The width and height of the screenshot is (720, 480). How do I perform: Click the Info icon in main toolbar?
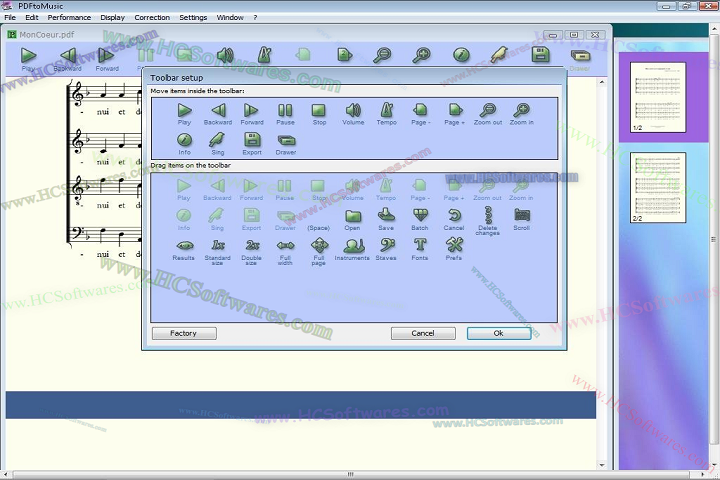(x=461, y=55)
